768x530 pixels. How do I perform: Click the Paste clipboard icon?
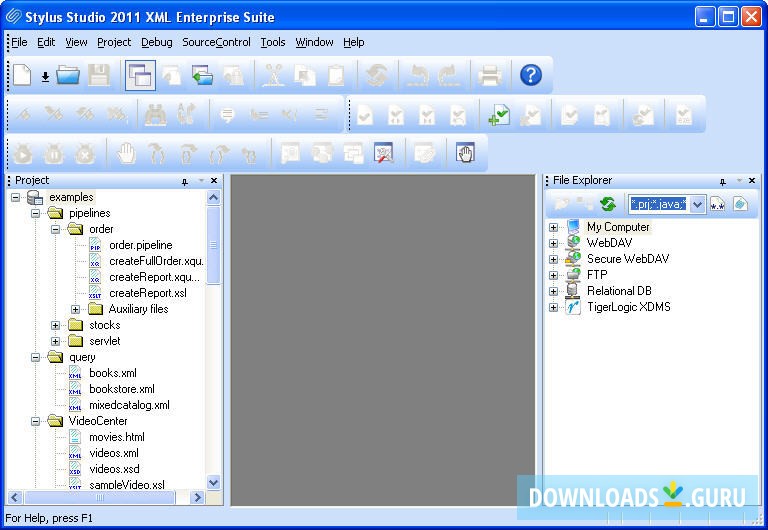(336, 75)
